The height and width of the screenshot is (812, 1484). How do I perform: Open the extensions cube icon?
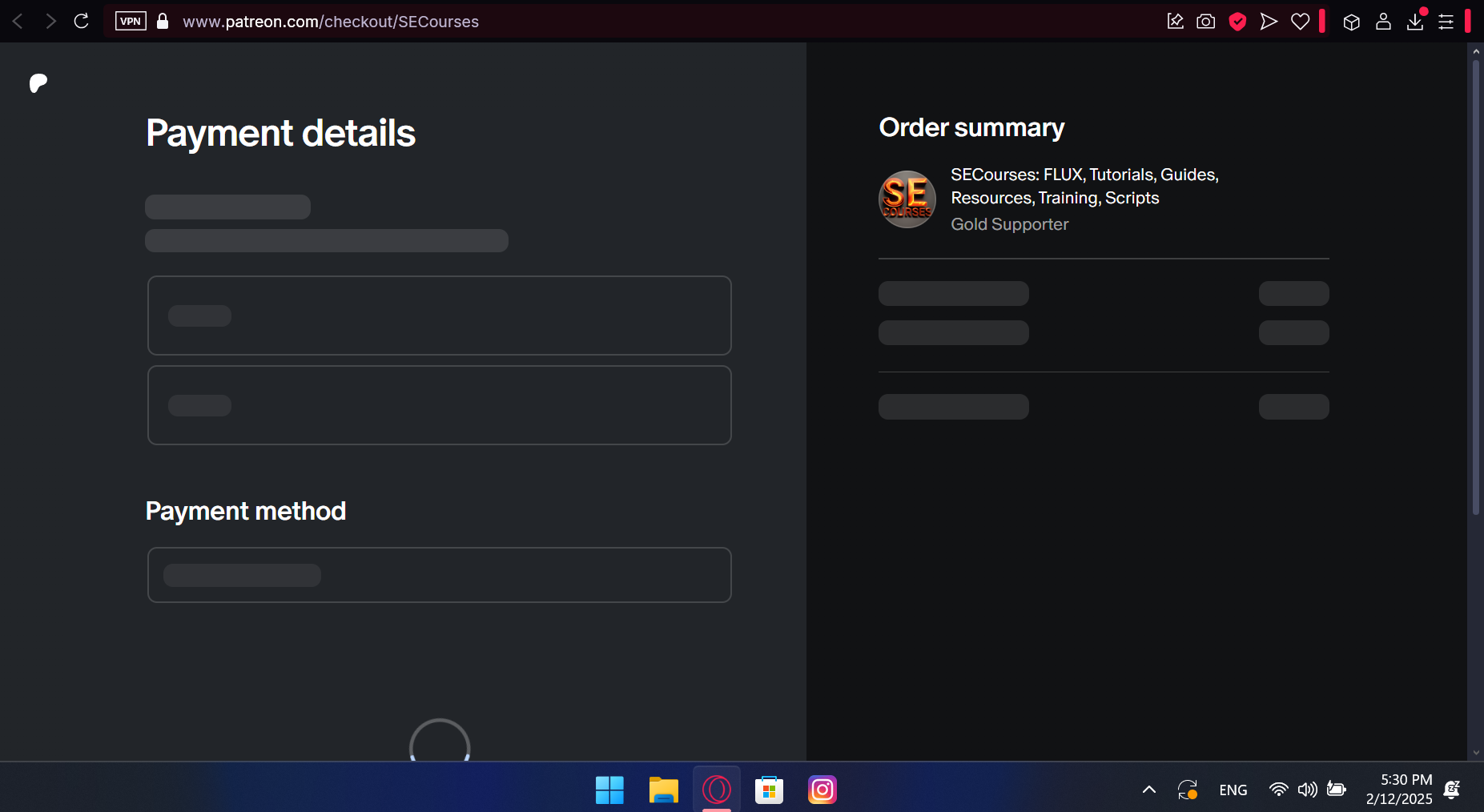1352,22
